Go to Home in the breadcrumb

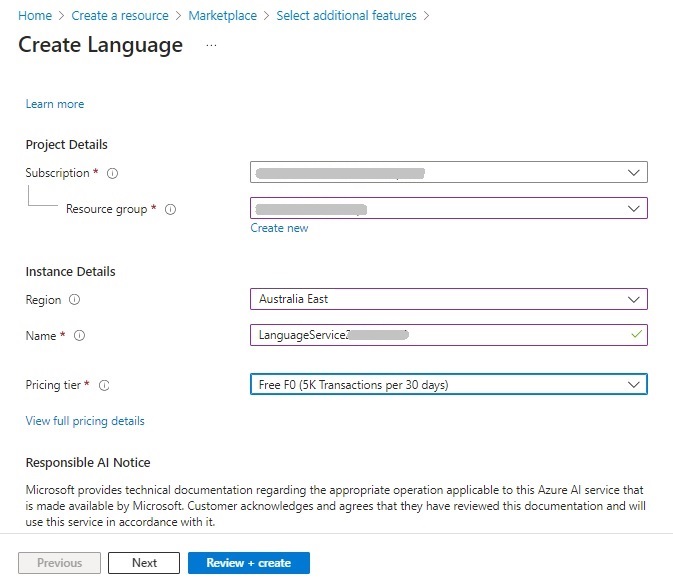(35, 16)
